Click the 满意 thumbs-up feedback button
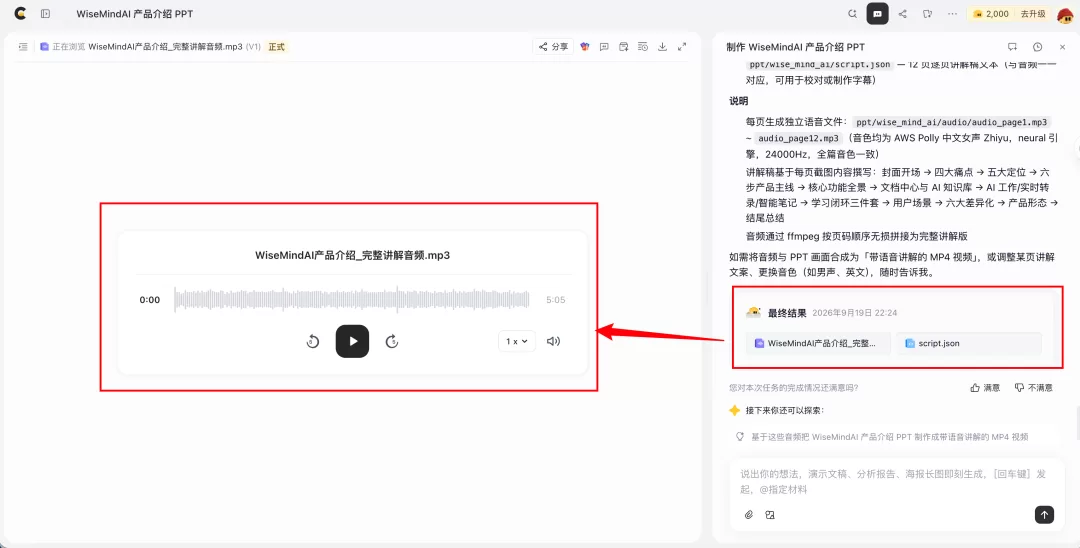Image resolution: width=1080 pixels, height=548 pixels. (x=985, y=388)
